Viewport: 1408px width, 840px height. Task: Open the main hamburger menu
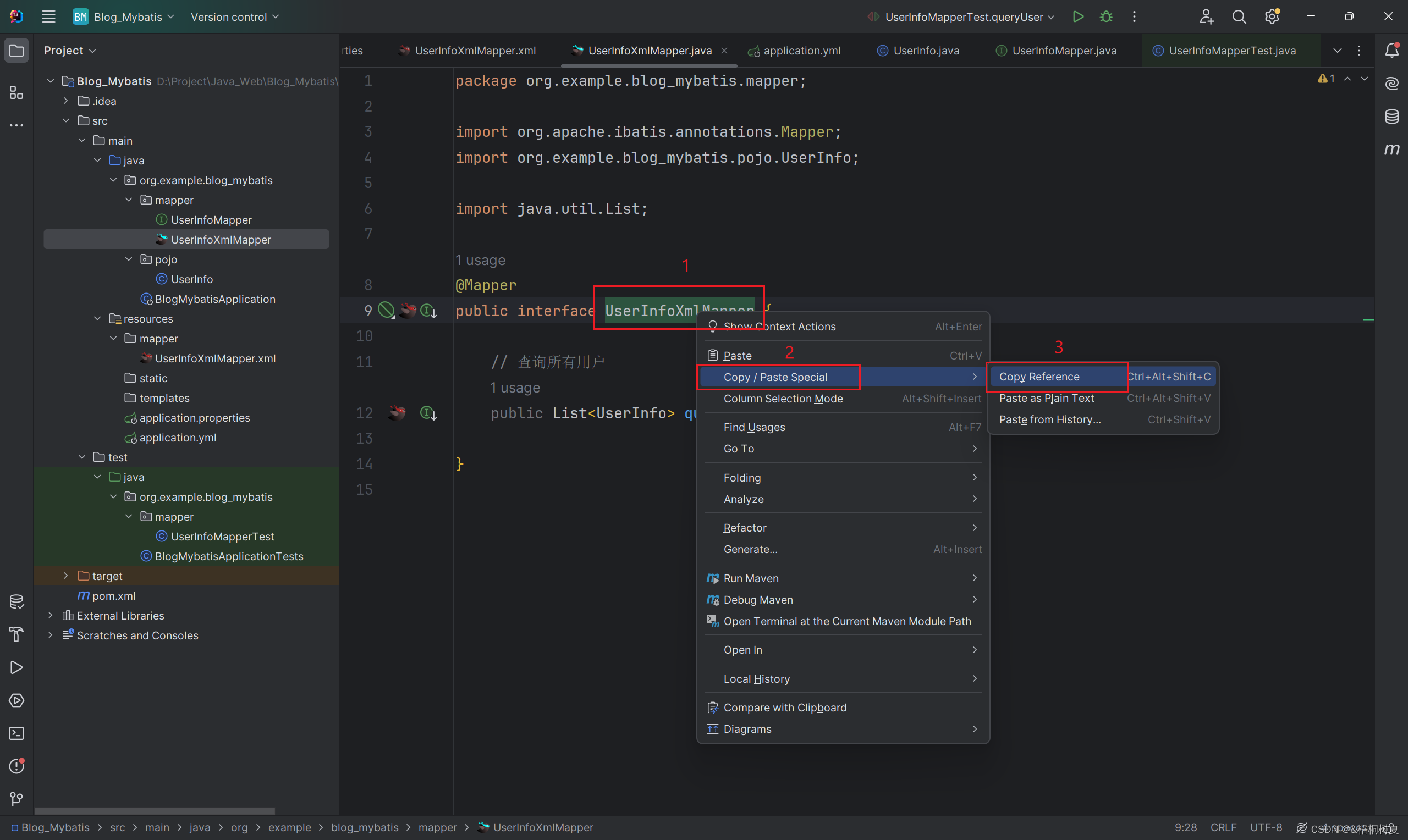click(x=49, y=17)
